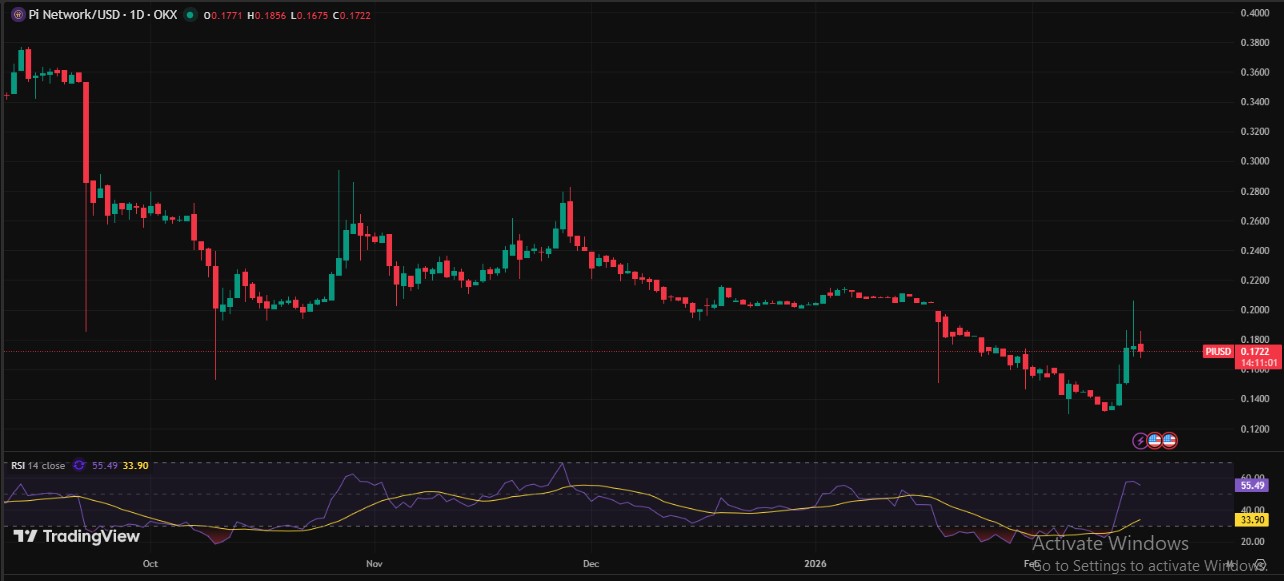
Task: Toggle the PIUSD price label on price axis
Action: coord(1220,351)
